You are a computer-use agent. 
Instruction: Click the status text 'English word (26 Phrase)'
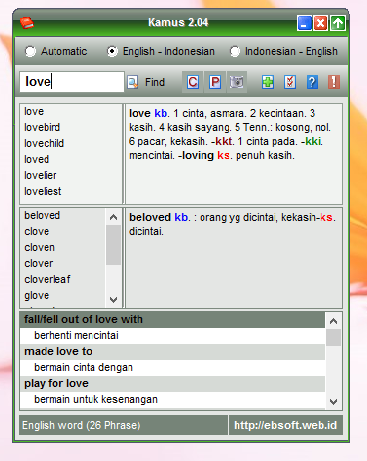point(81,425)
